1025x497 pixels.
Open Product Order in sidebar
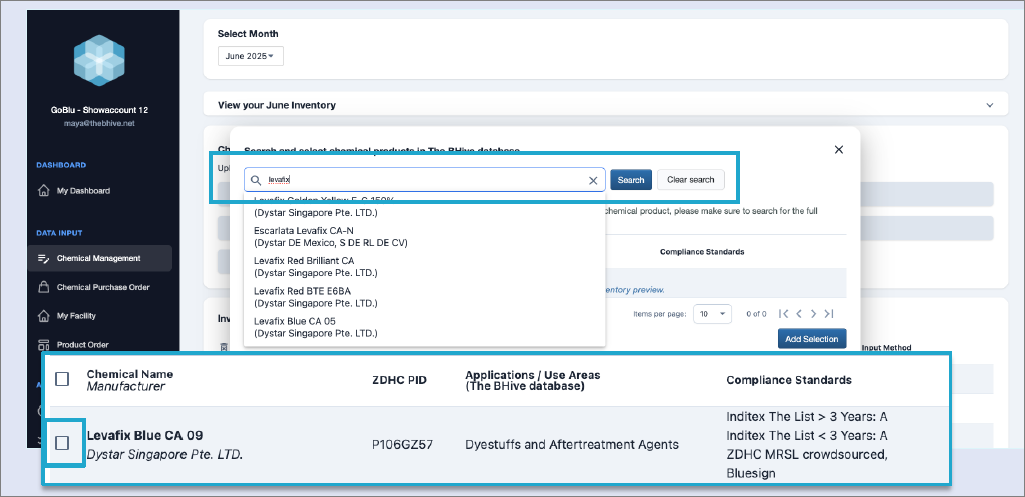tap(82, 345)
